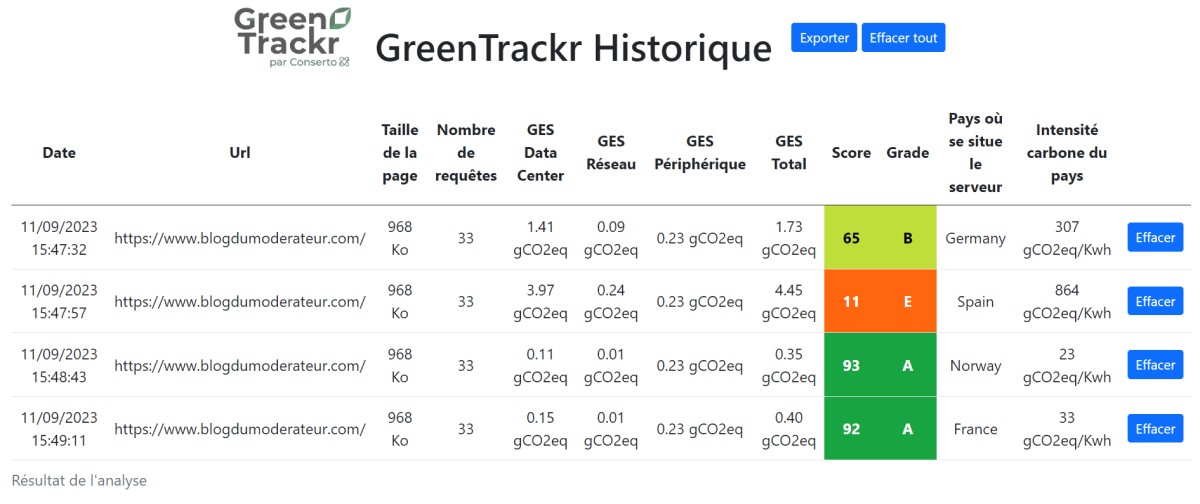Click the green score 93 cell
Viewport: 1200px width, 504px height.
tap(851, 366)
